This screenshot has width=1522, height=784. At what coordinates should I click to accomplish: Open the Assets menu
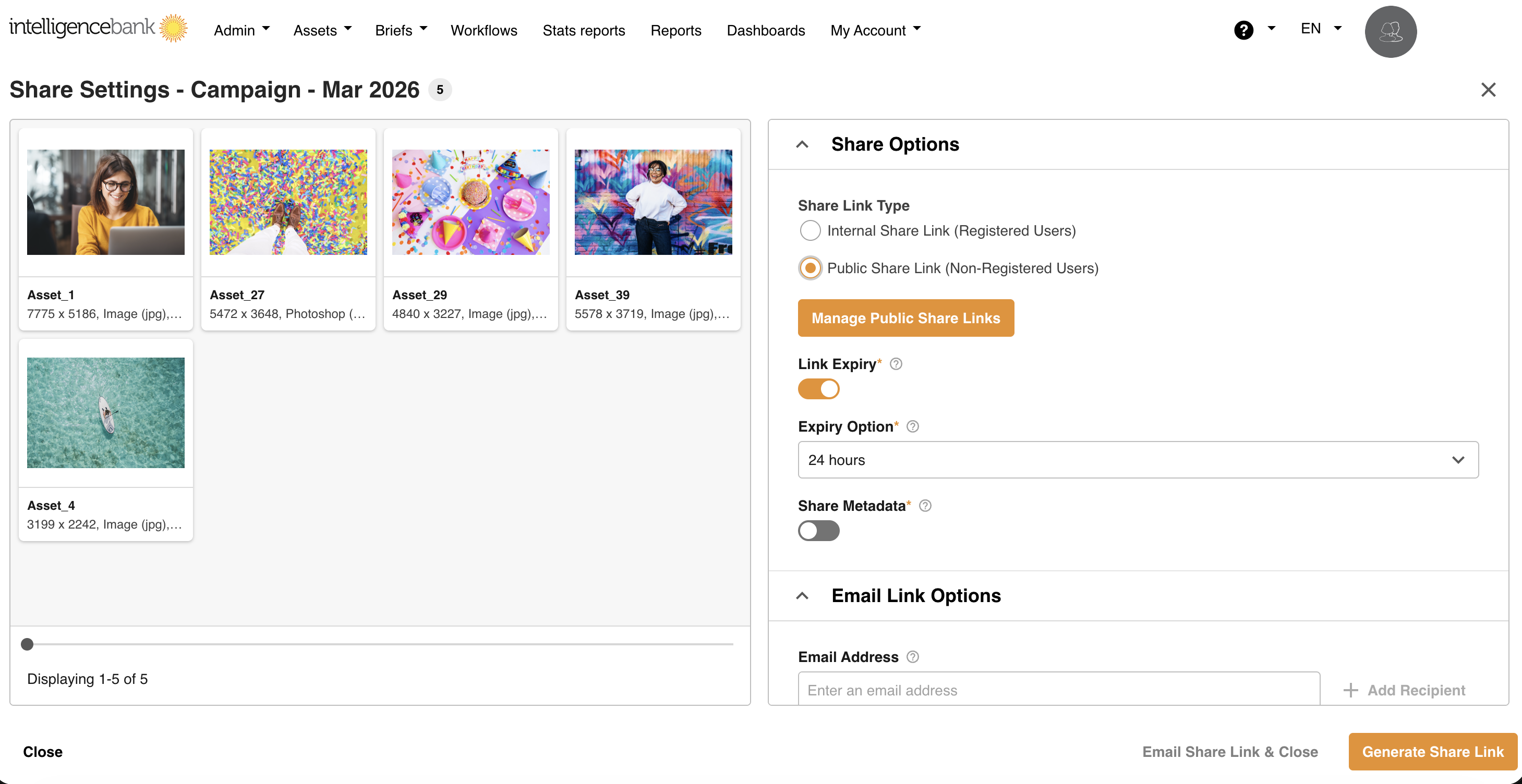(322, 30)
